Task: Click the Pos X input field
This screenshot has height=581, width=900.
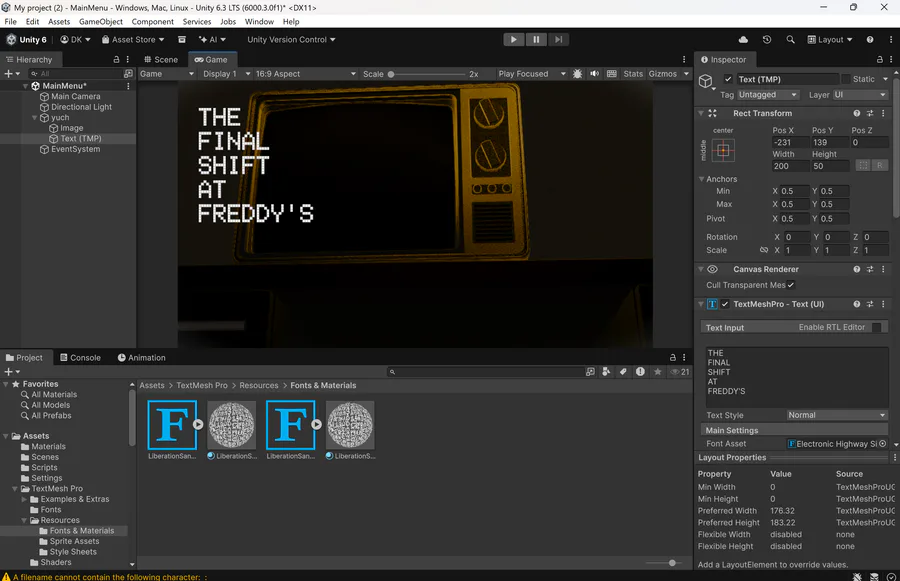Action: point(790,142)
